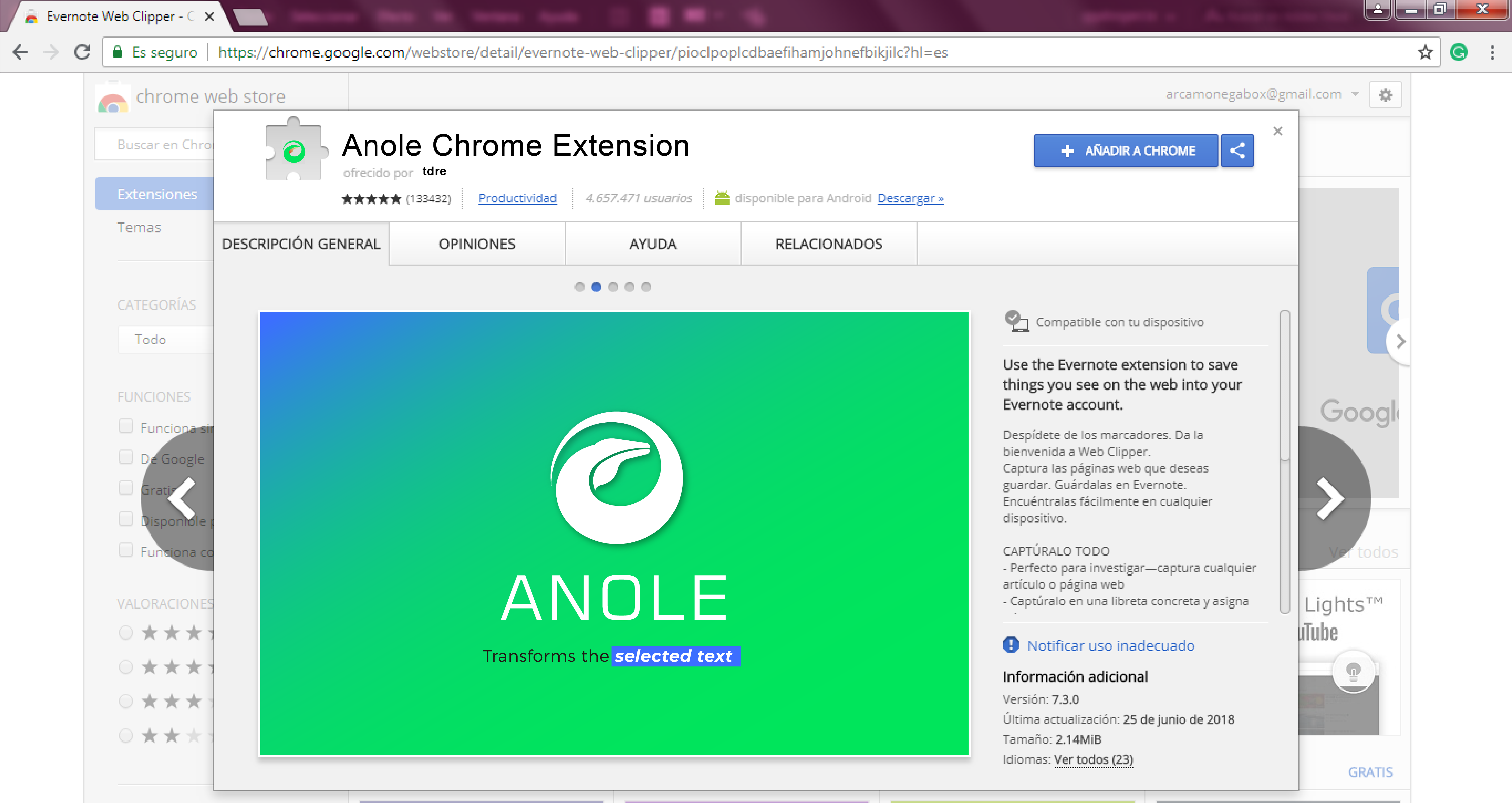Close the extension detail dialog
The width and height of the screenshot is (1512, 803).
point(1278,131)
